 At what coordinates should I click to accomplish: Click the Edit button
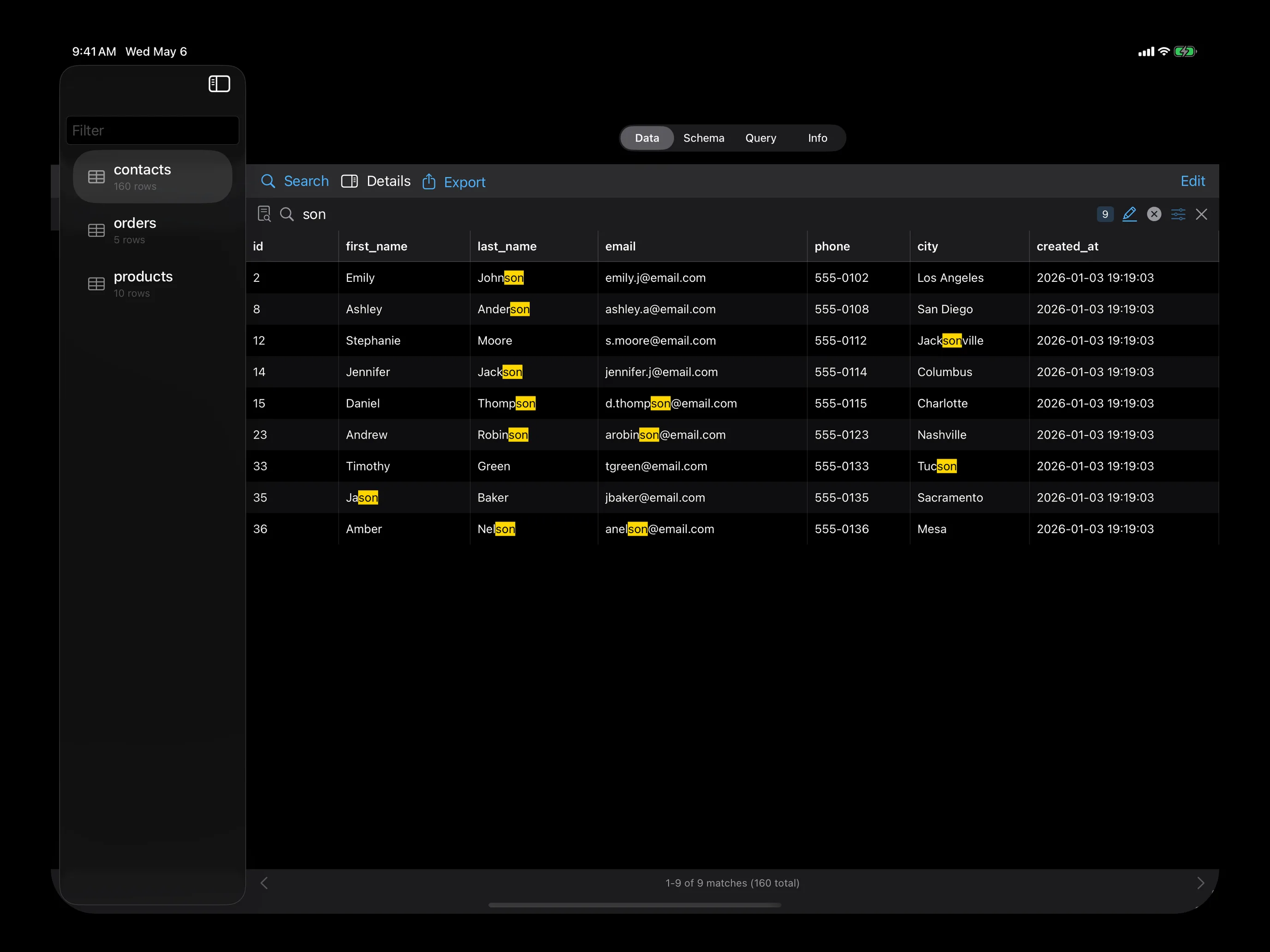point(1192,181)
